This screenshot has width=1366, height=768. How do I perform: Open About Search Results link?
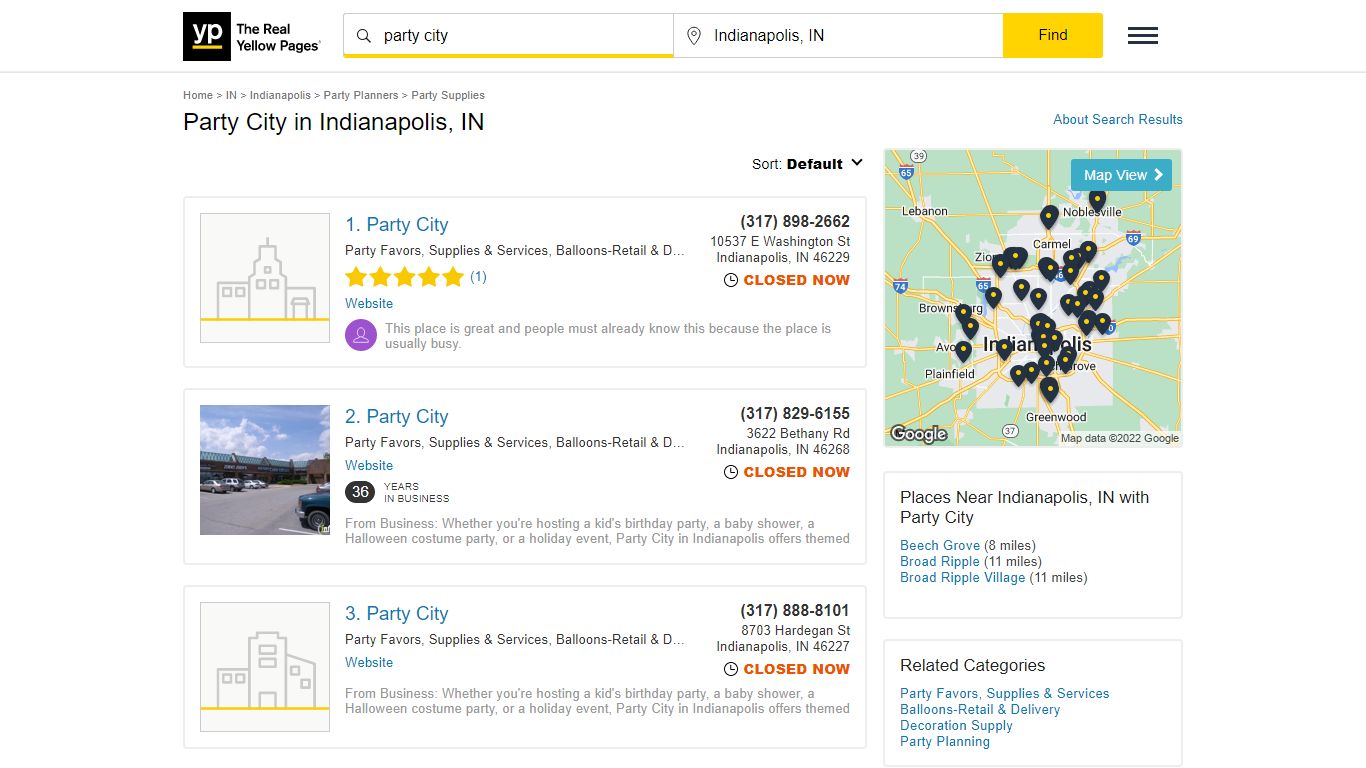click(x=1118, y=119)
